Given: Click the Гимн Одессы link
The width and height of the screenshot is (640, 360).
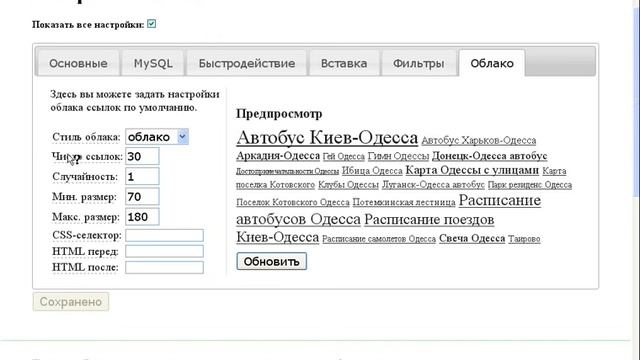Looking at the screenshot, I should (398, 156).
